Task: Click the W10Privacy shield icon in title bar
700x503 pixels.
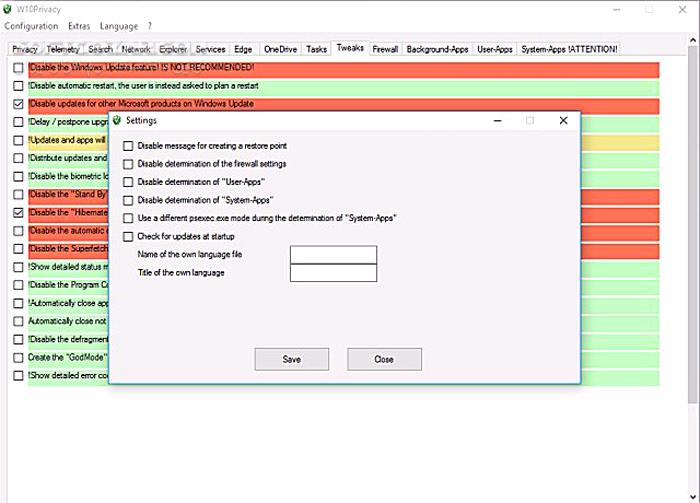Action: tap(7, 9)
